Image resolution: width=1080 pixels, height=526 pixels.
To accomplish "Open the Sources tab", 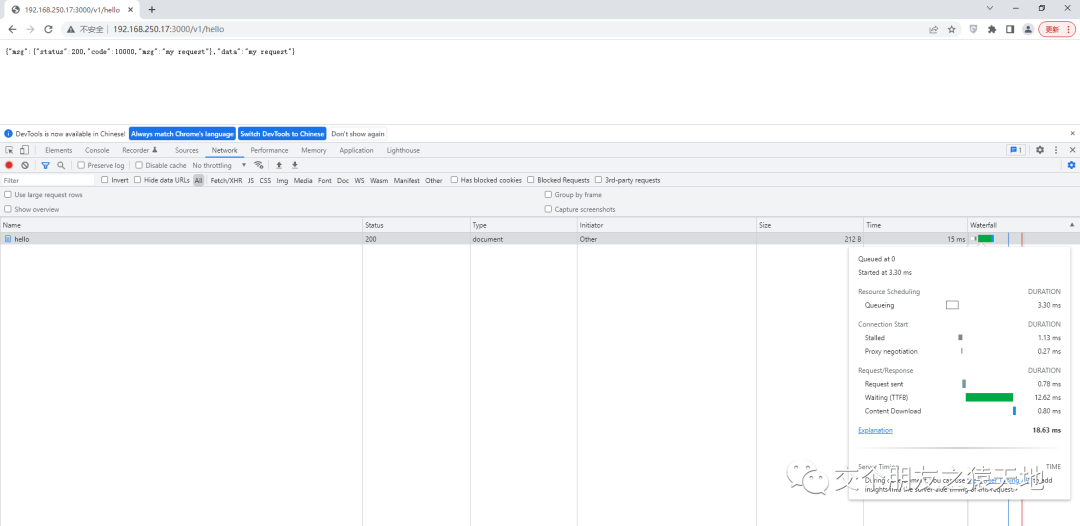I will 187,150.
